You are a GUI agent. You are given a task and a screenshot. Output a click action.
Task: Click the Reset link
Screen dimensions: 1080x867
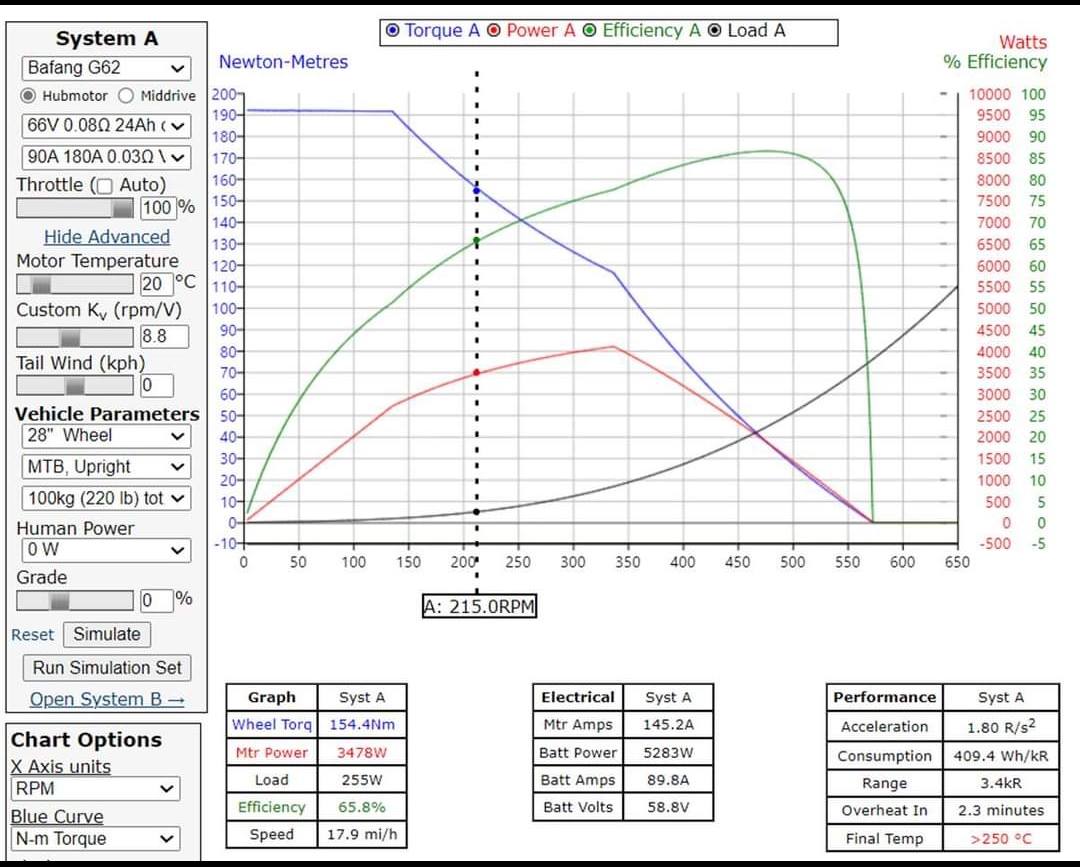pos(33,635)
